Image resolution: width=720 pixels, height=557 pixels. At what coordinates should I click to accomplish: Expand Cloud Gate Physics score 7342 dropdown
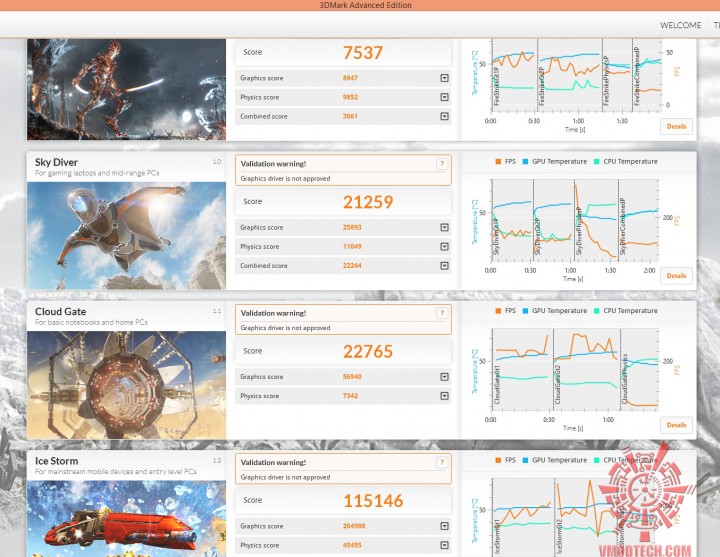click(x=444, y=396)
